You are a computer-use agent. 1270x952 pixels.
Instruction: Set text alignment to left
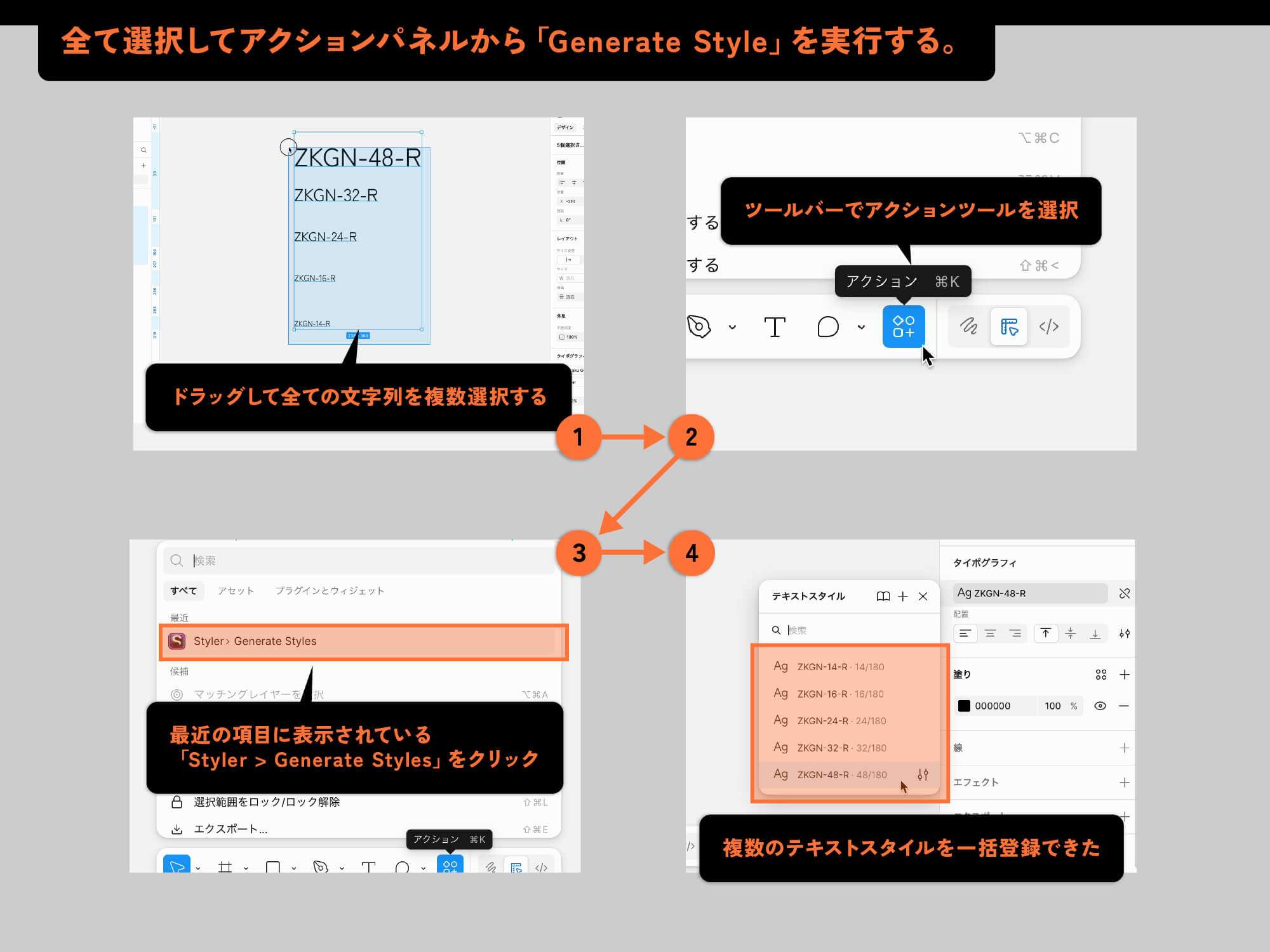(965, 633)
